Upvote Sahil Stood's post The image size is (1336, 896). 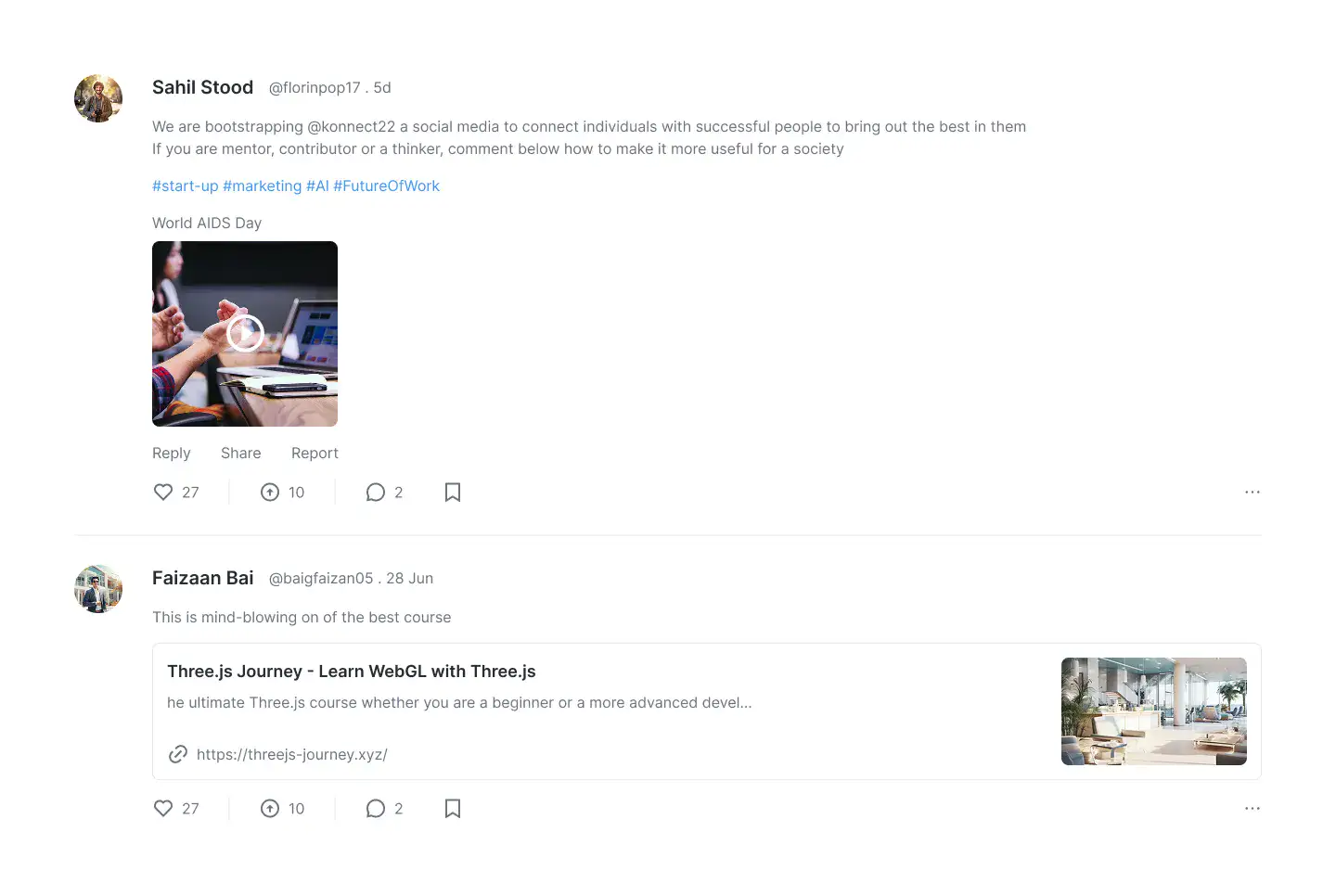pos(270,493)
